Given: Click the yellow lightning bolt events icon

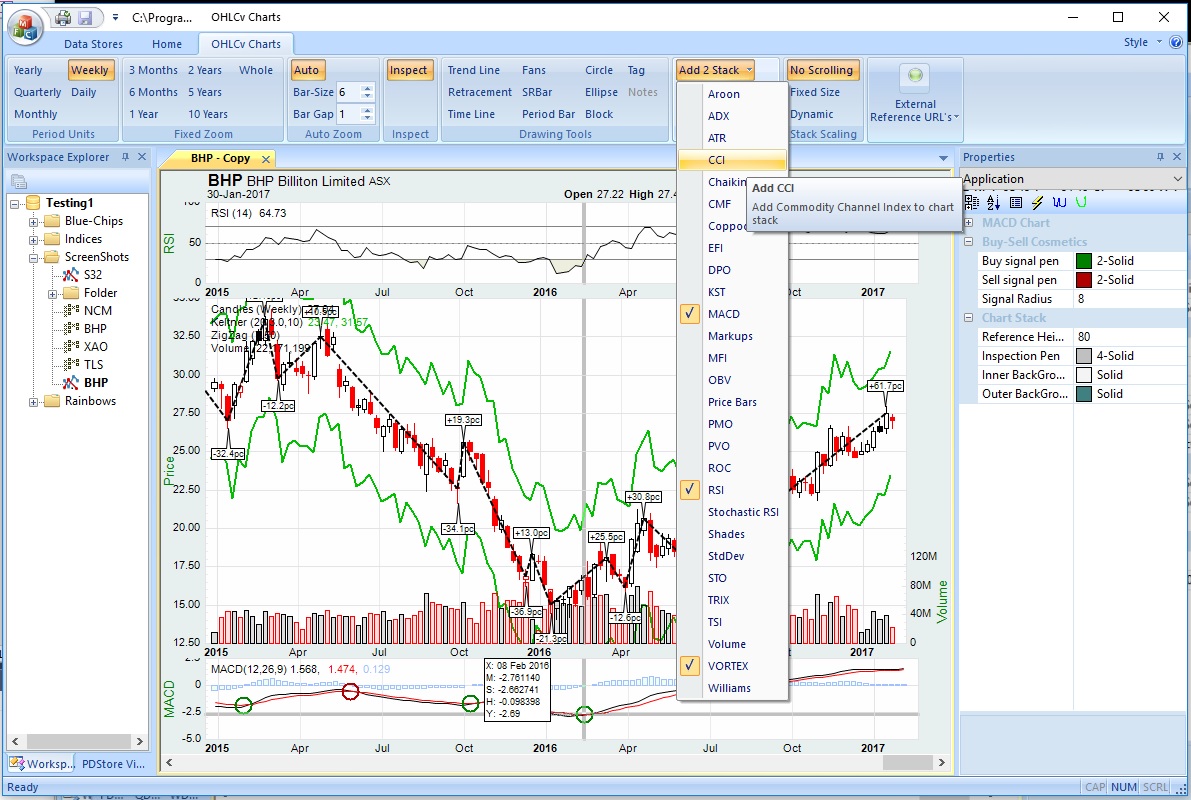Looking at the screenshot, I should (1038, 202).
